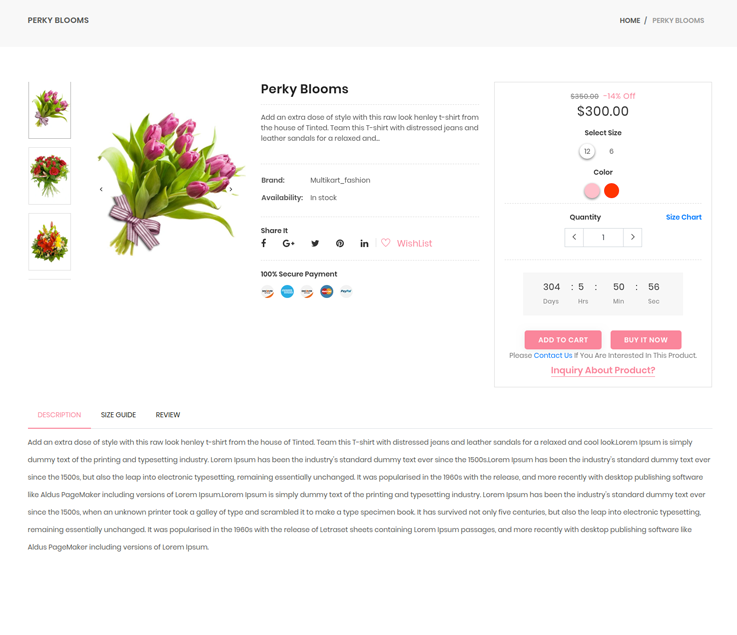Decrease quantity with the left arrow
The width and height of the screenshot is (737, 635).
(574, 237)
